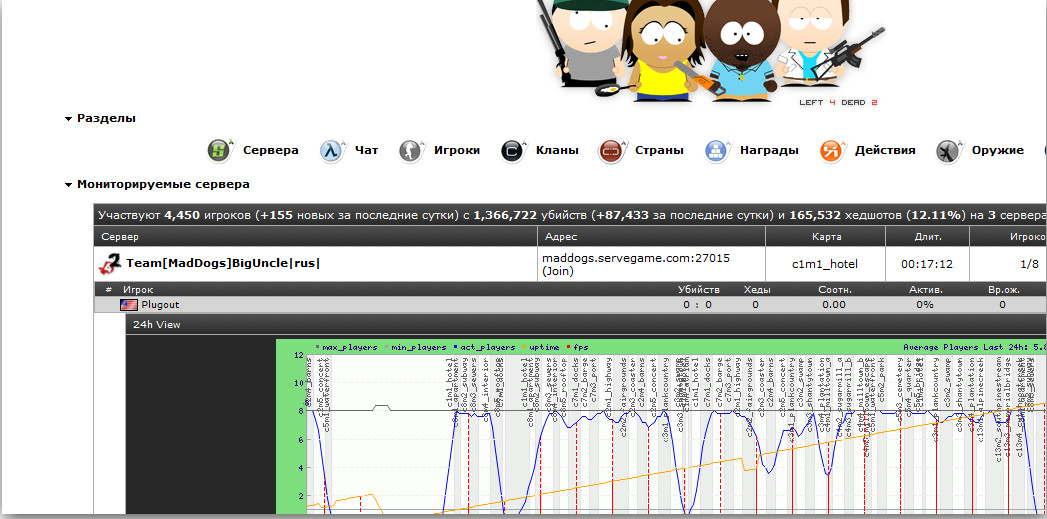
Task: Open the Действия page
Action: click(x=885, y=150)
